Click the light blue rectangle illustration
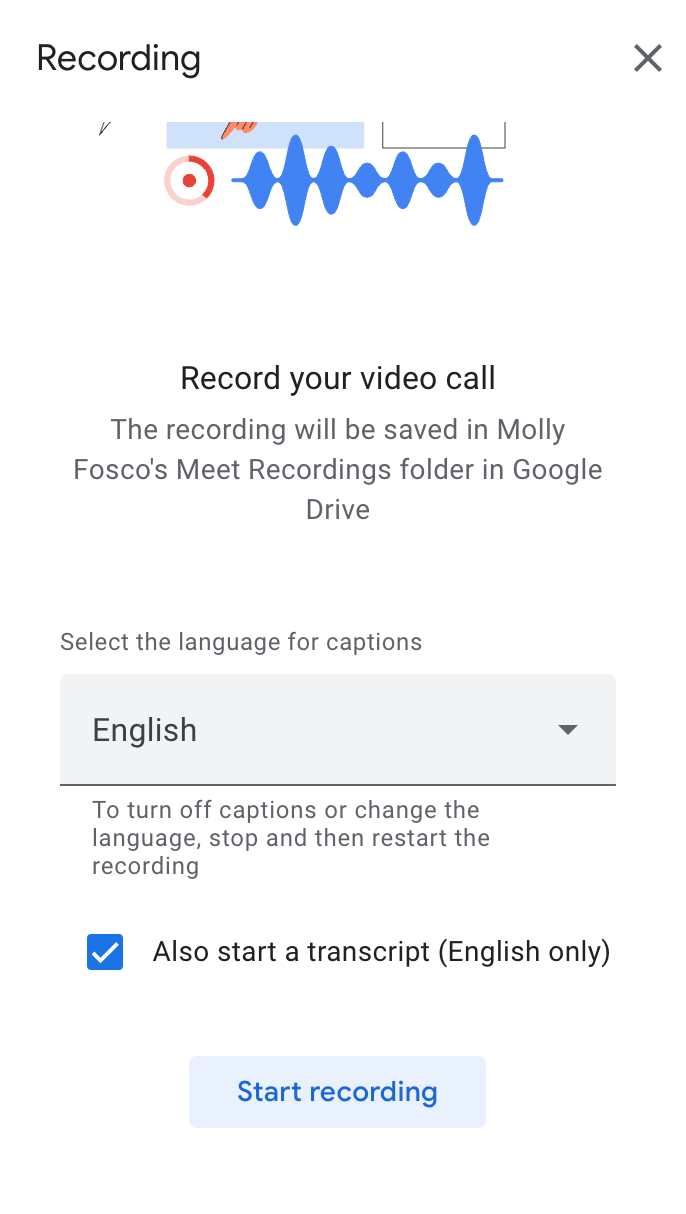The width and height of the screenshot is (686, 1214). [300, 135]
